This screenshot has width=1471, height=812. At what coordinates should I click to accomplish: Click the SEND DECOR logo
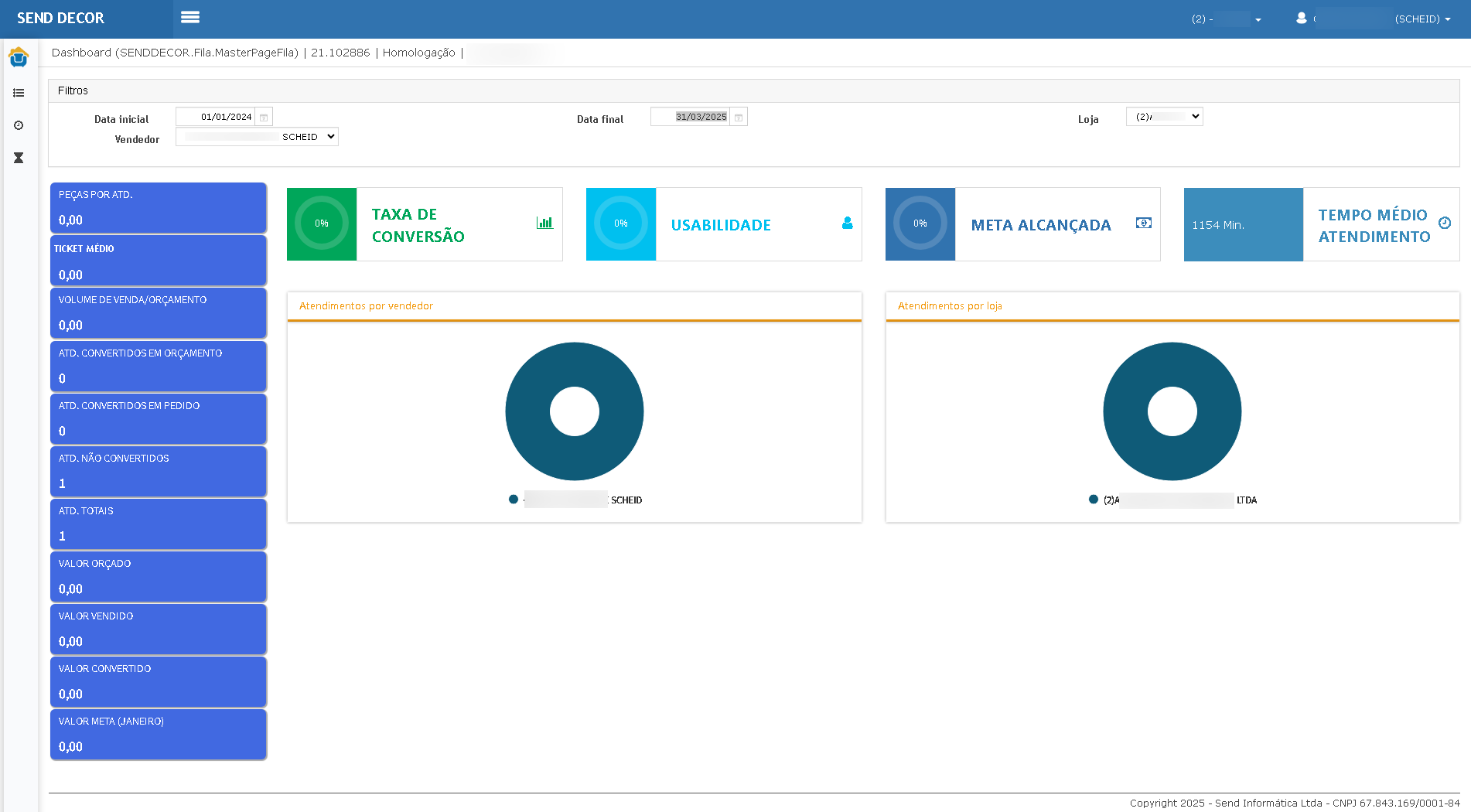coord(60,18)
